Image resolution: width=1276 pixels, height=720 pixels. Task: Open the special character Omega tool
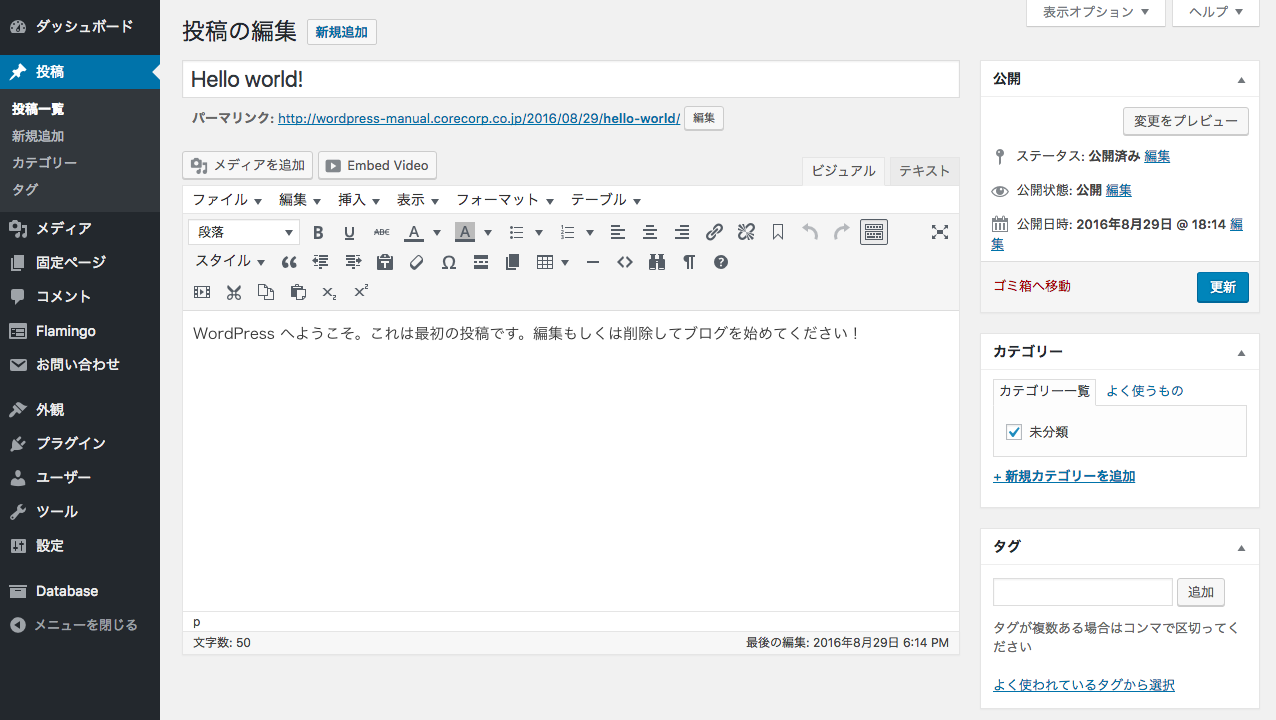coord(449,263)
